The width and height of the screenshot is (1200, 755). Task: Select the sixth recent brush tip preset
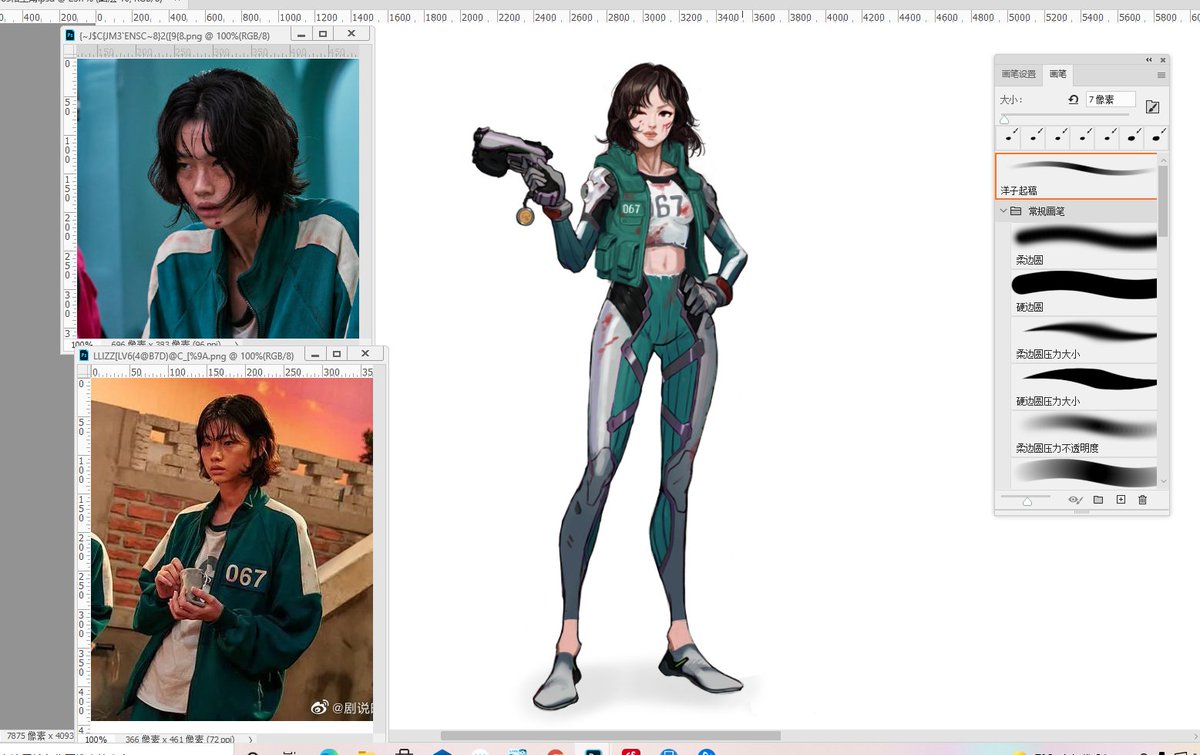(1133, 136)
